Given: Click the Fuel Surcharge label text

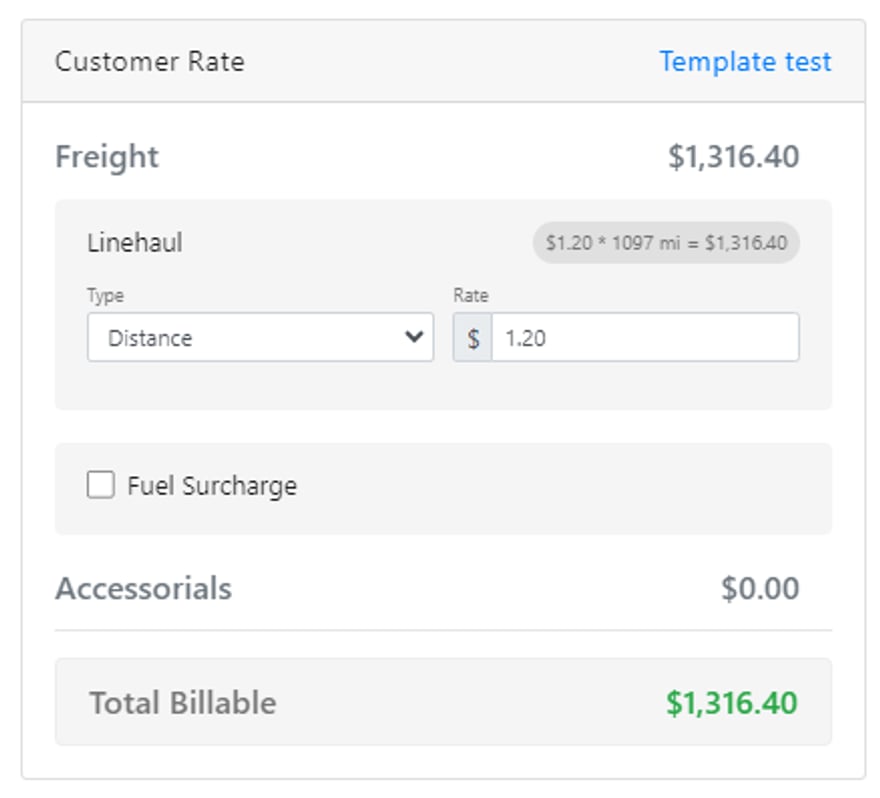Looking at the screenshot, I should tap(212, 485).
